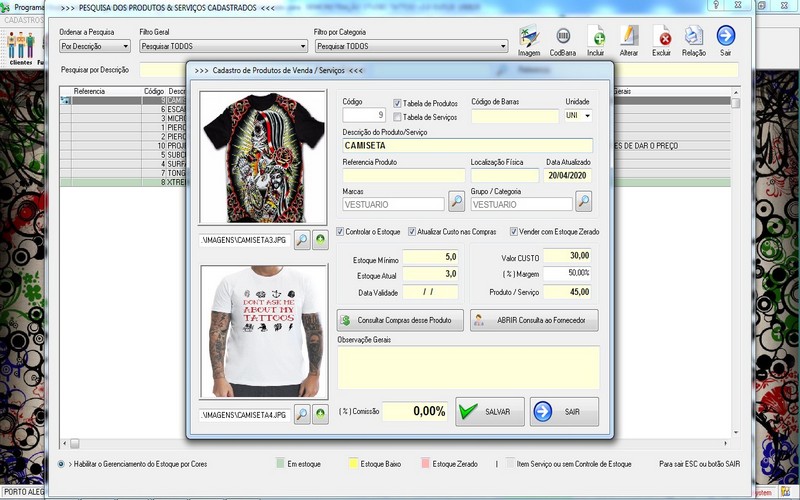
Task: Browse image file for CAMISETA3.JPG
Action: (302, 239)
